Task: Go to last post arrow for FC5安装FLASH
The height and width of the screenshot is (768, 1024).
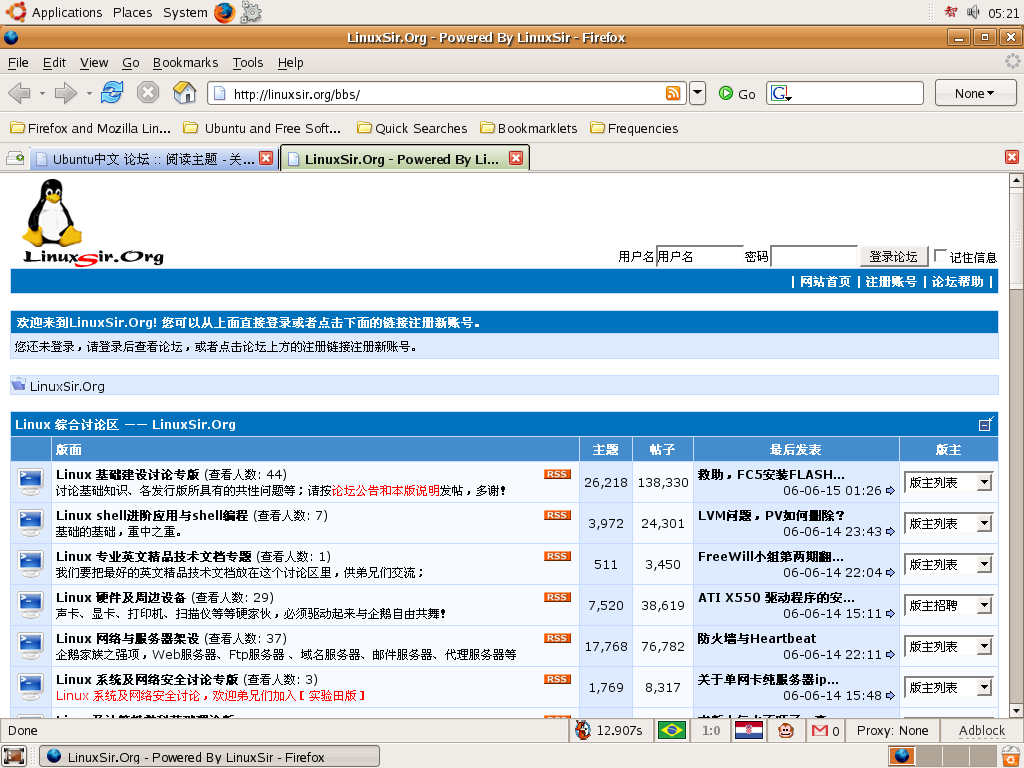Action: [x=890, y=490]
